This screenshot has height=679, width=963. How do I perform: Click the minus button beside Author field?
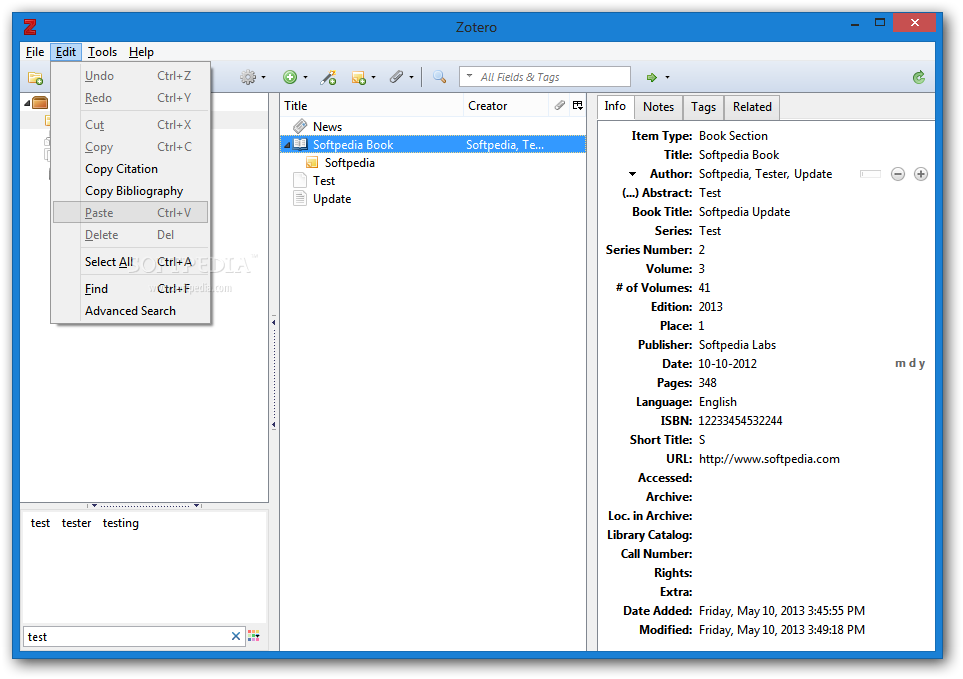[x=898, y=174]
